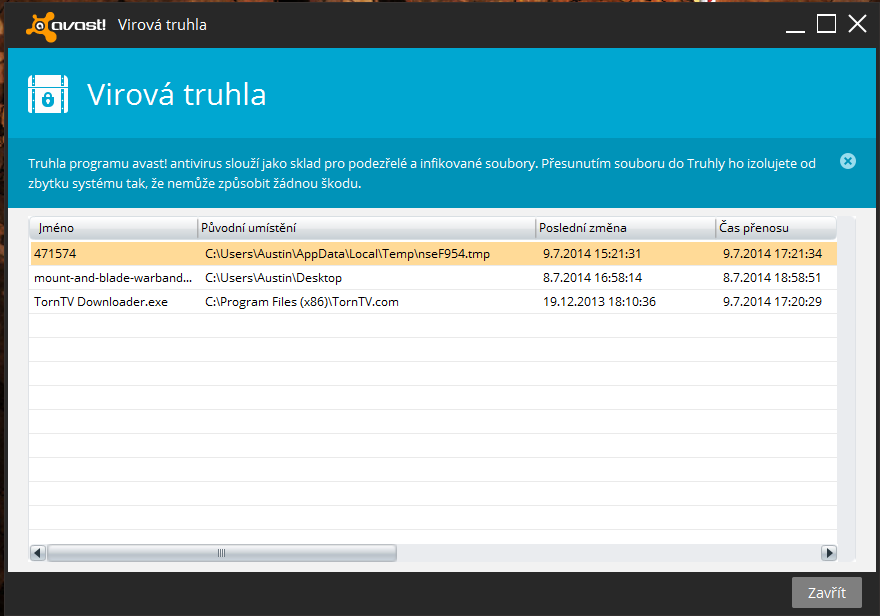Viewport: 880px width, 616px height.
Task: Maximize the Virová truhla window
Action: coord(826,24)
